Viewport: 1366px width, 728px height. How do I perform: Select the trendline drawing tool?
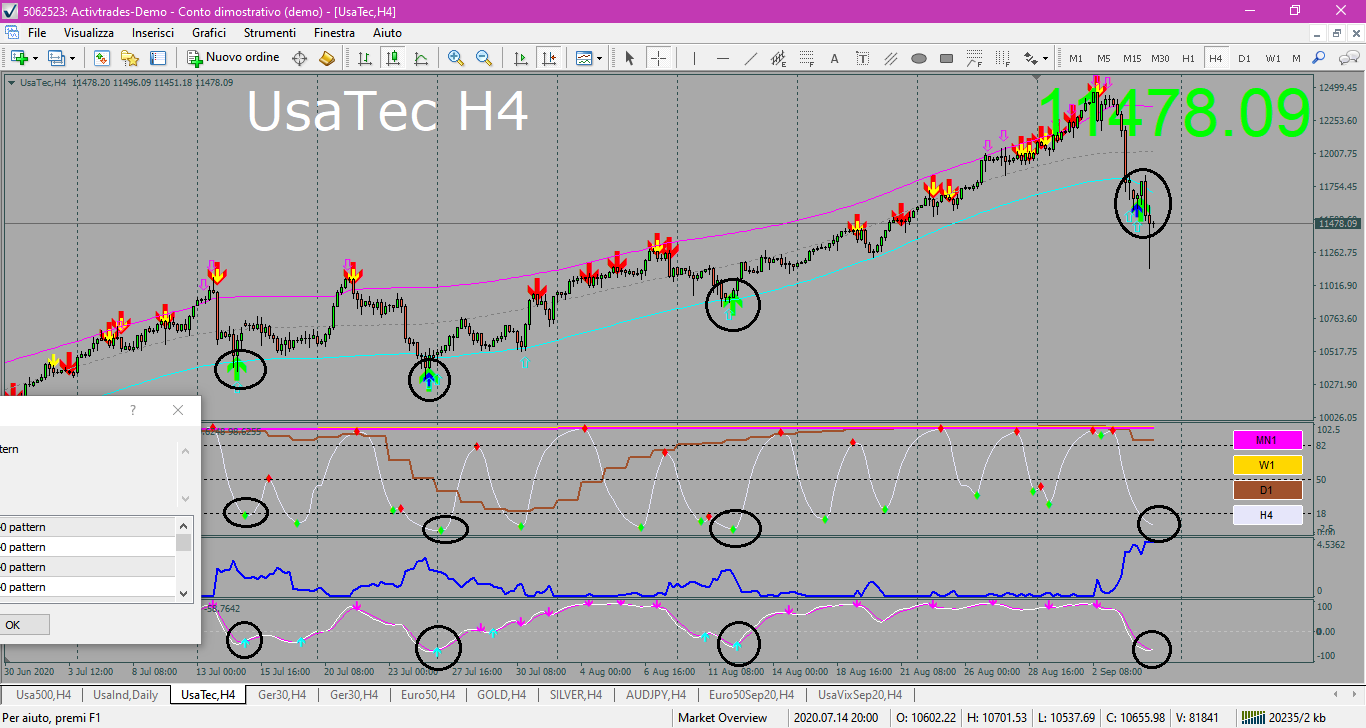(750, 58)
